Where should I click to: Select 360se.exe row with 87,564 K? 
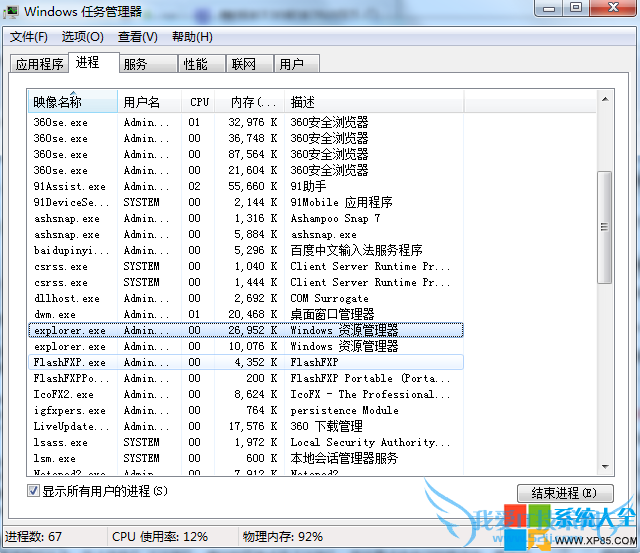(246, 154)
